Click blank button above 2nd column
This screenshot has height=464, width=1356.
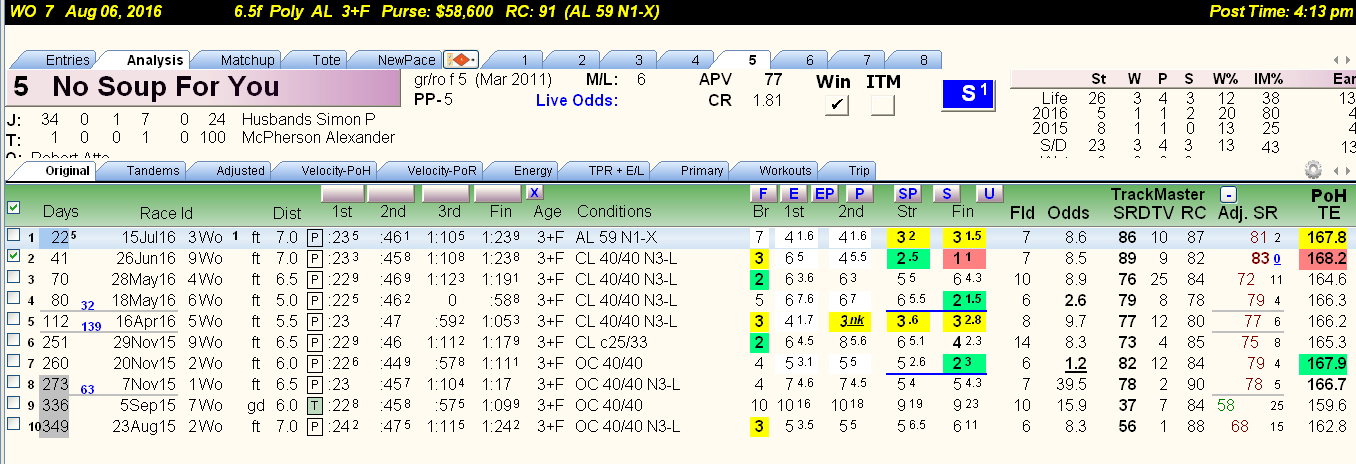tap(392, 193)
